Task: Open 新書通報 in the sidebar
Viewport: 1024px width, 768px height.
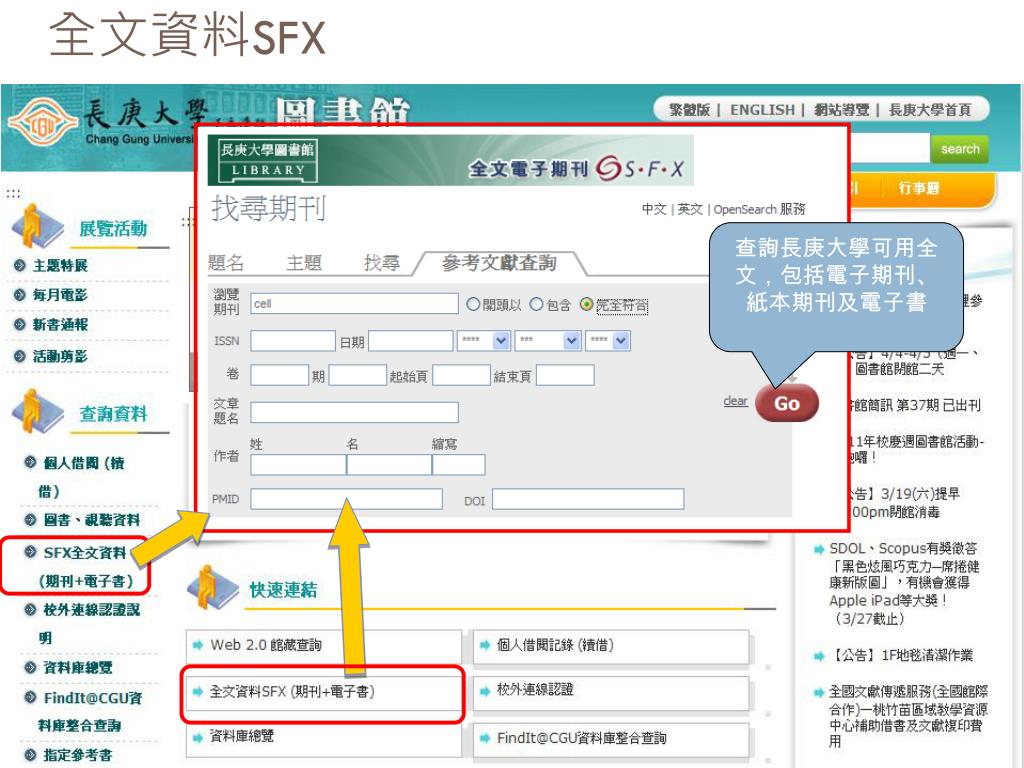Action: (59, 325)
